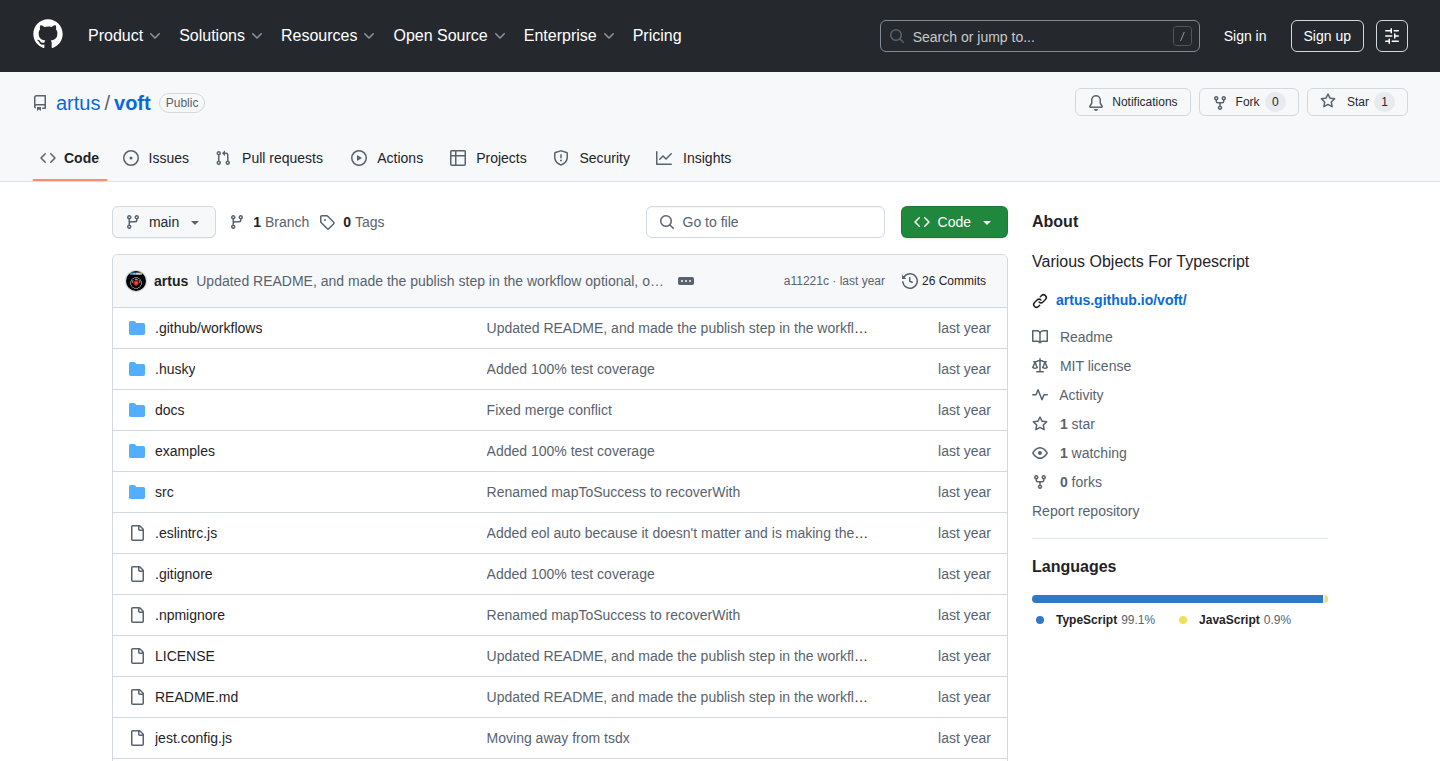
Task: Open the Insights tab
Action: [693, 158]
